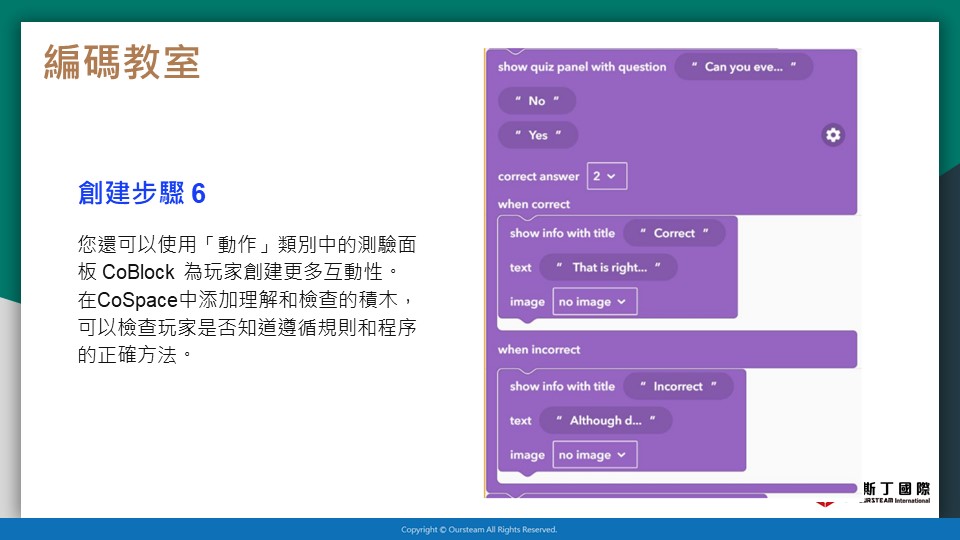
Task: Open the quiz block settings gear
Action: pos(833,135)
